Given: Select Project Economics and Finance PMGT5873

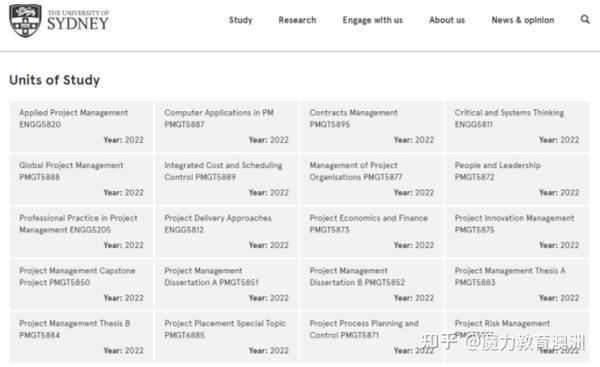Looking at the screenshot, I should tap(372, 232).
